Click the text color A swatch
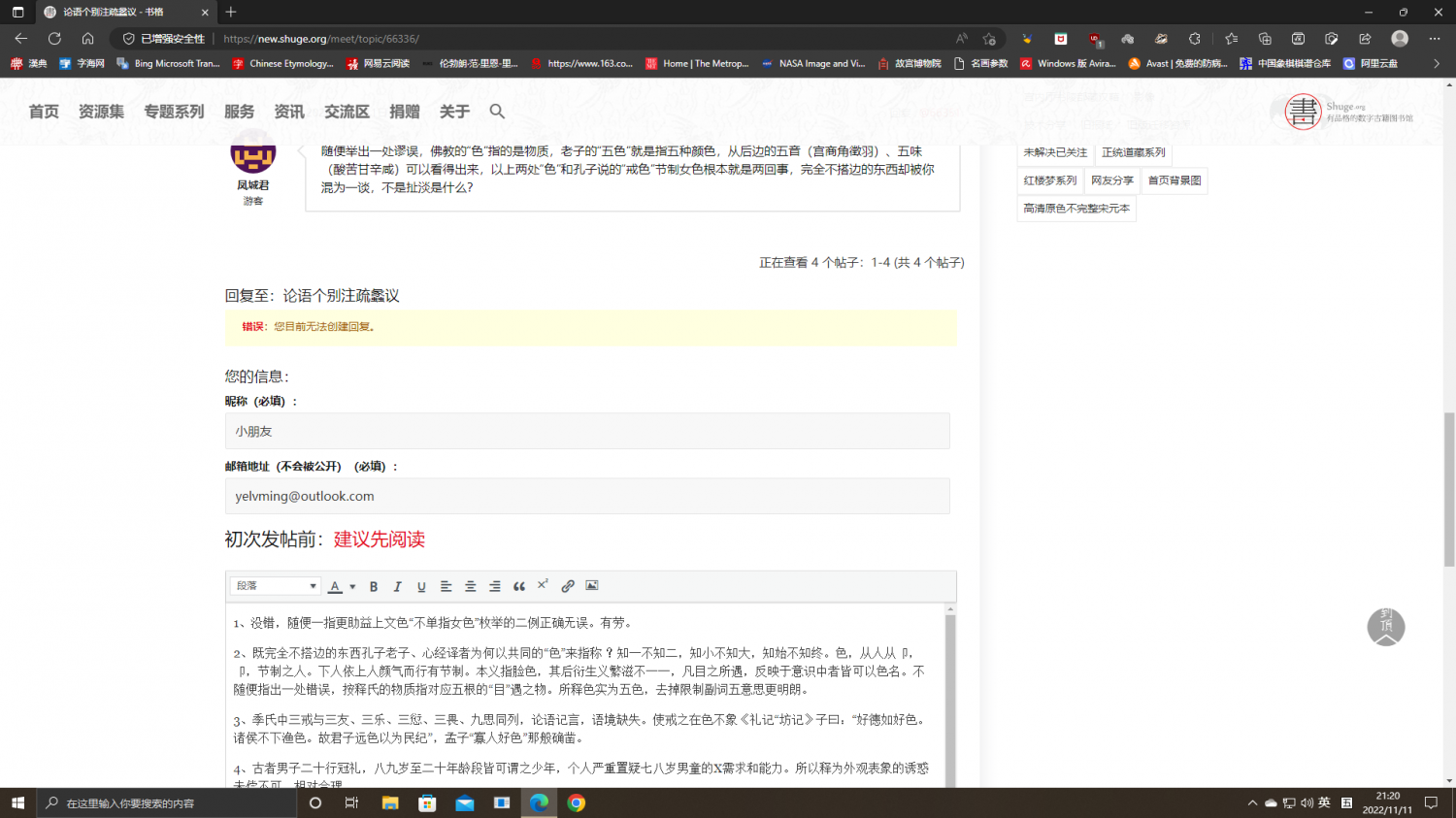1456x818 pixels. [x=335, y=586]
